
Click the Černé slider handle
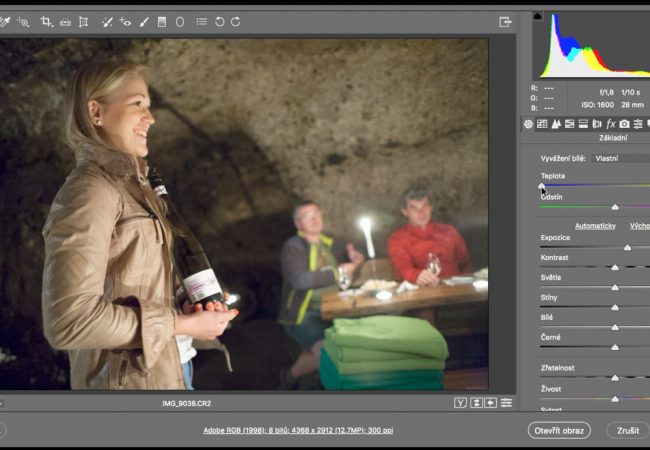[x=615, y=347]
